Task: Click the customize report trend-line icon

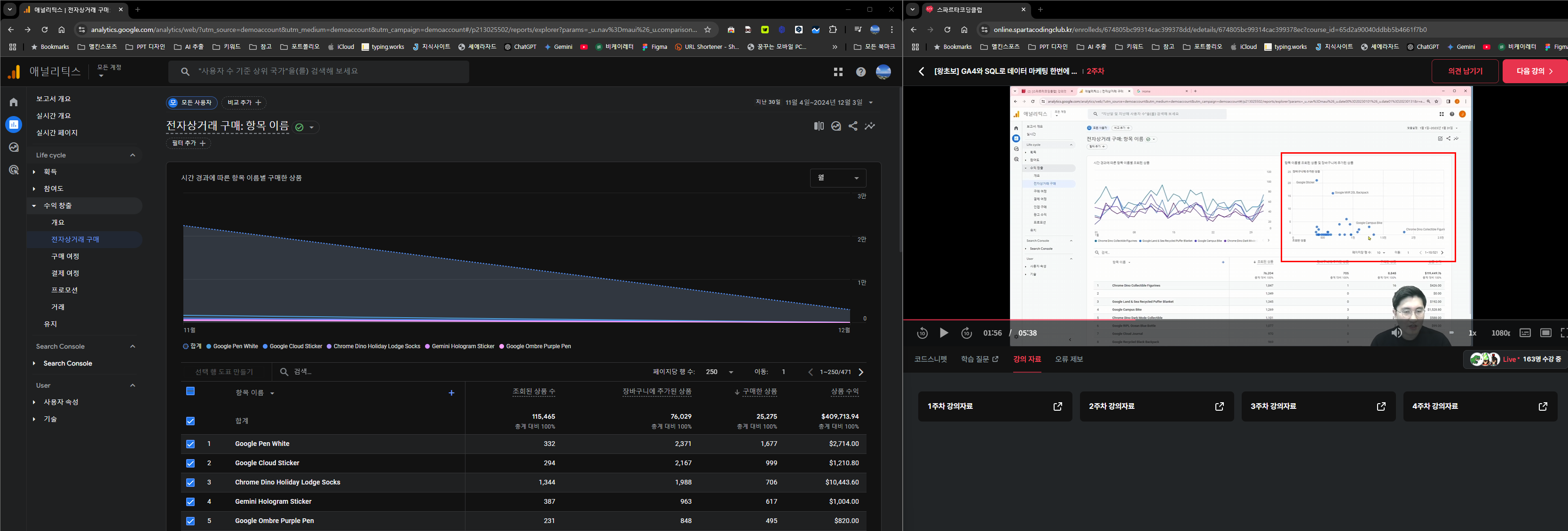Action: (870, 126)
